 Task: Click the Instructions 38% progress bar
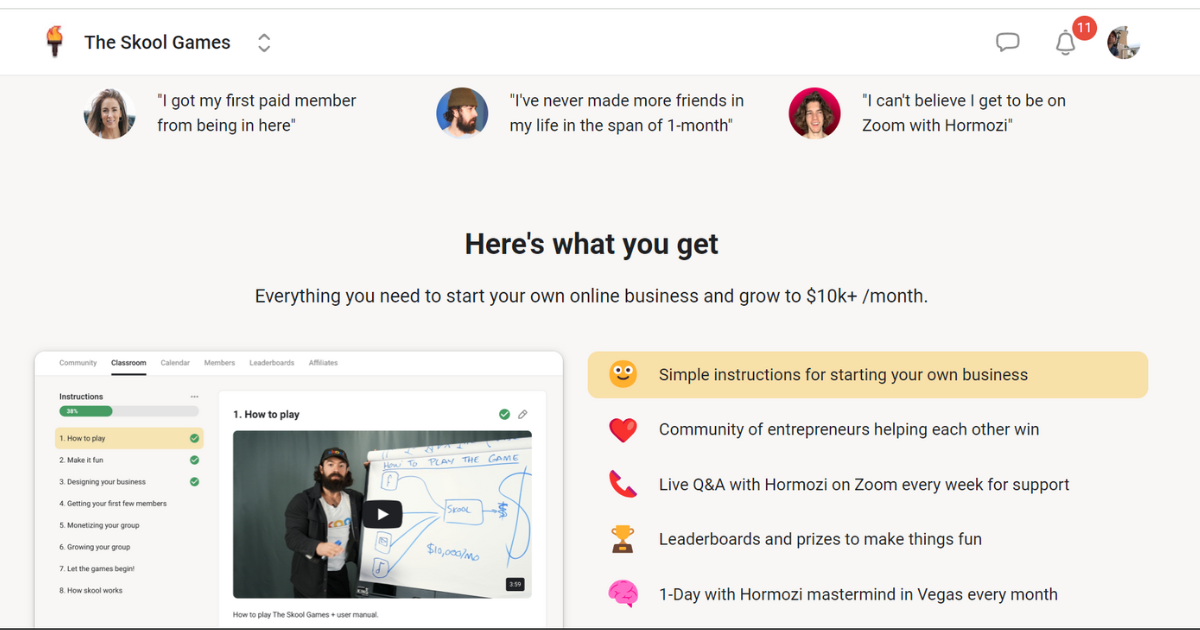tap(129, 411)
